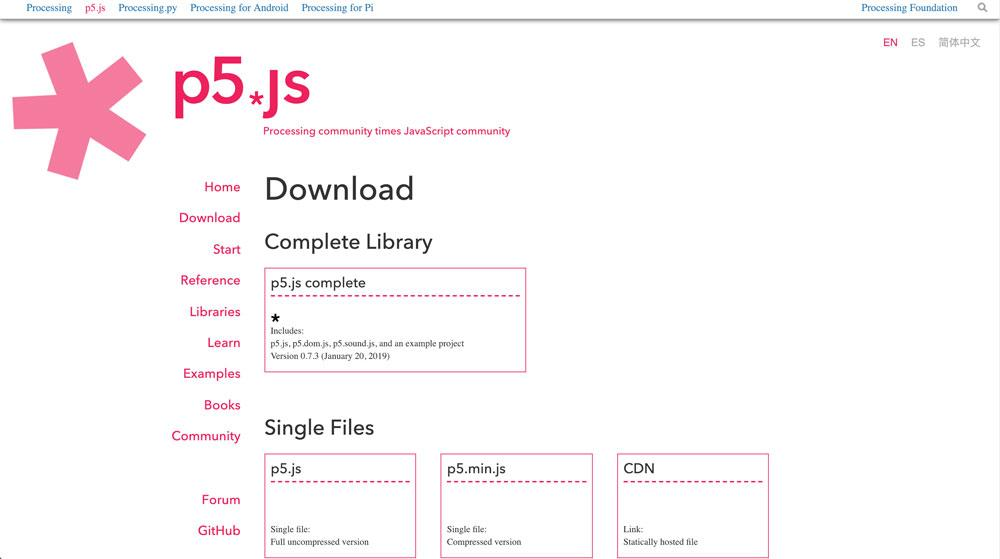Click 'Full uncompressed version' text
1000x559 pixels.
coord(320,542)
